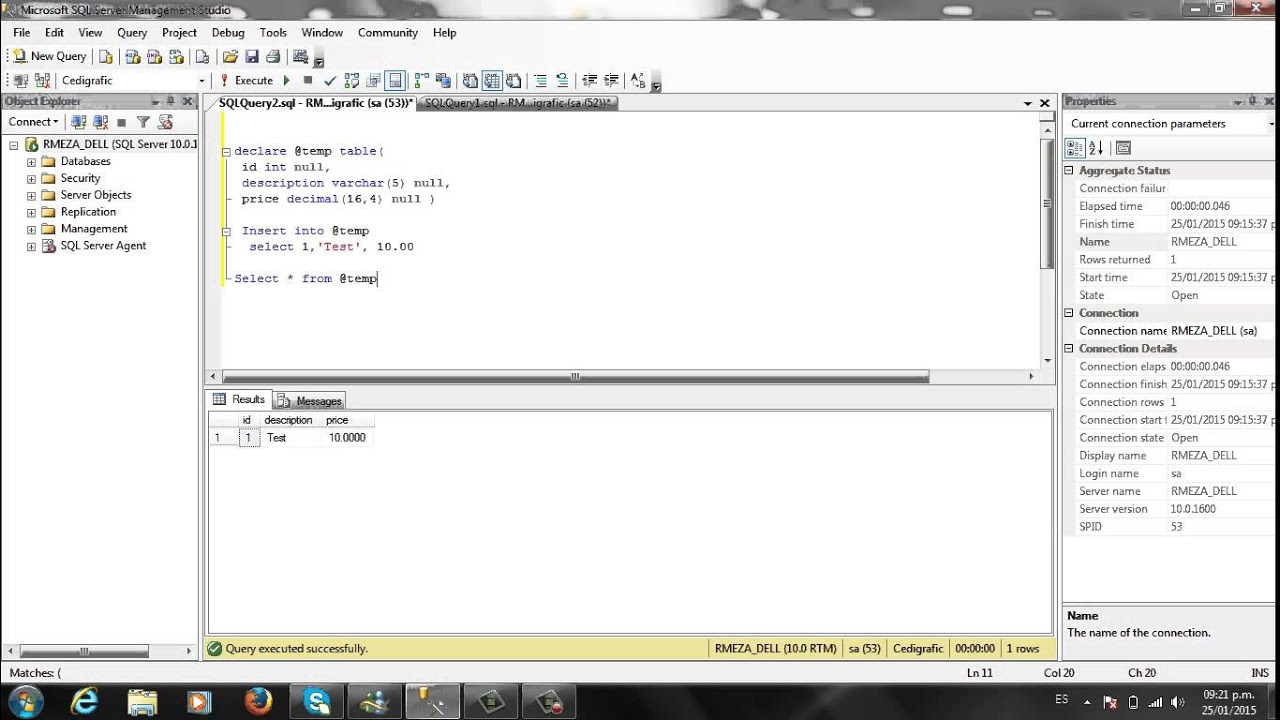Expand the Server Objects tree node
1280x720 pixels.
coord(31,196)
